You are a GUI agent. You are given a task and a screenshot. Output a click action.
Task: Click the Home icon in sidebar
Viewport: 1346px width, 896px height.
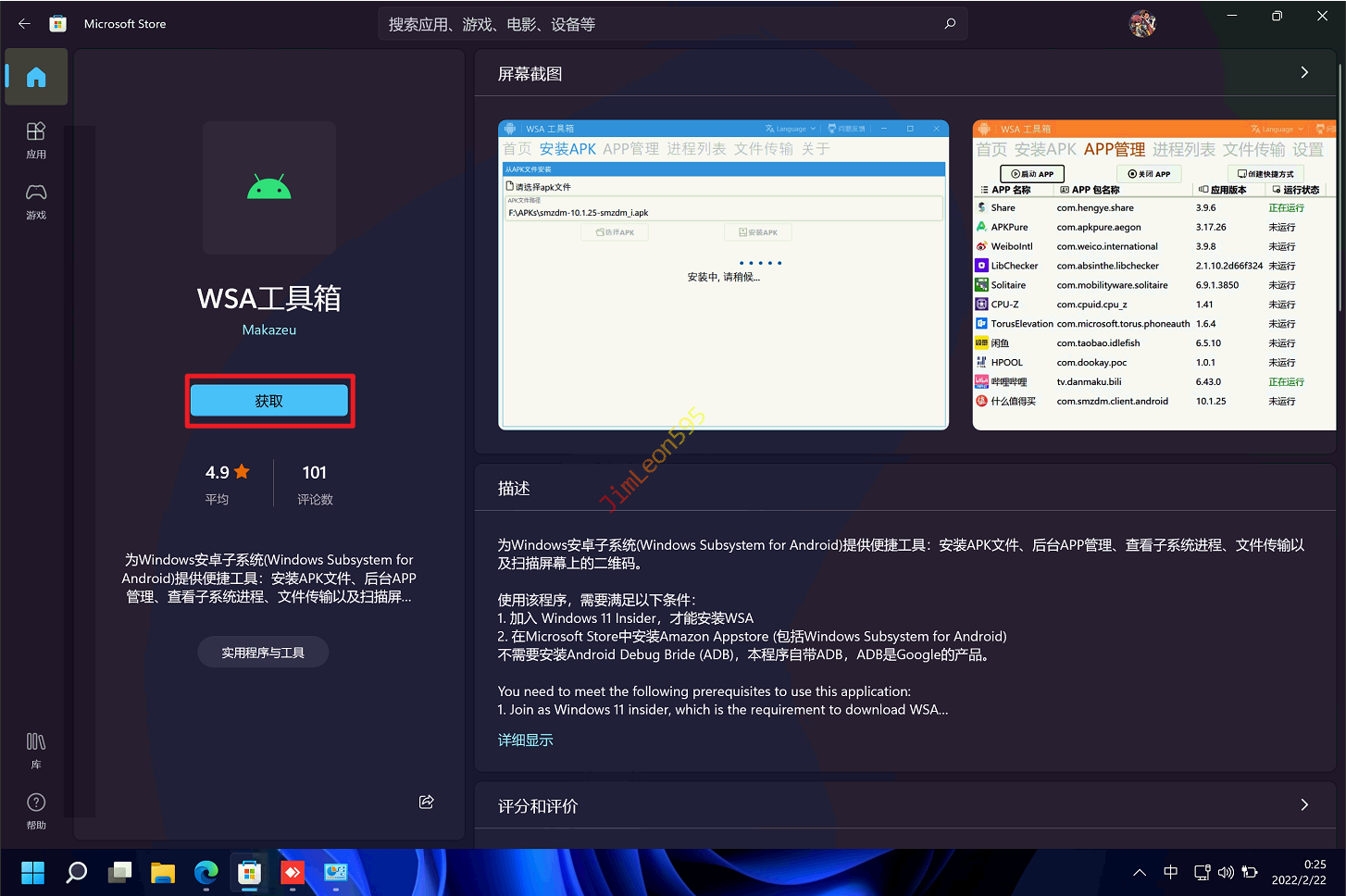(36, 77)
